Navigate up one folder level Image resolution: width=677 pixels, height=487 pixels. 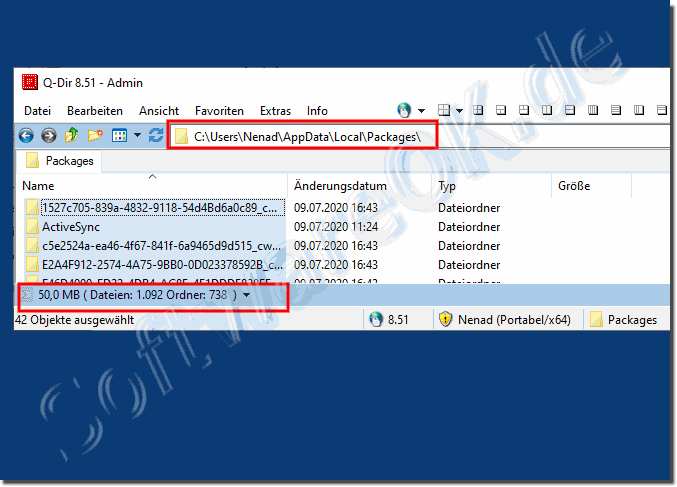coord(72,136)
